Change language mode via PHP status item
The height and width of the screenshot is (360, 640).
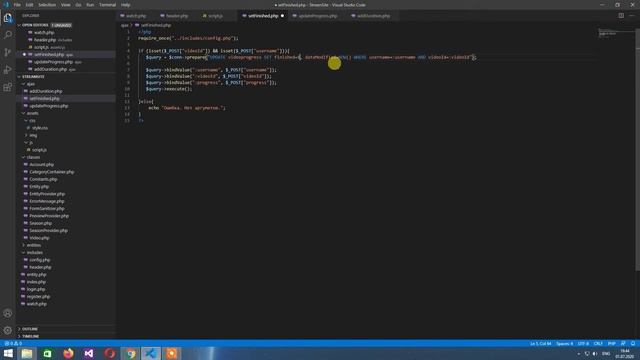coord(611,344)
